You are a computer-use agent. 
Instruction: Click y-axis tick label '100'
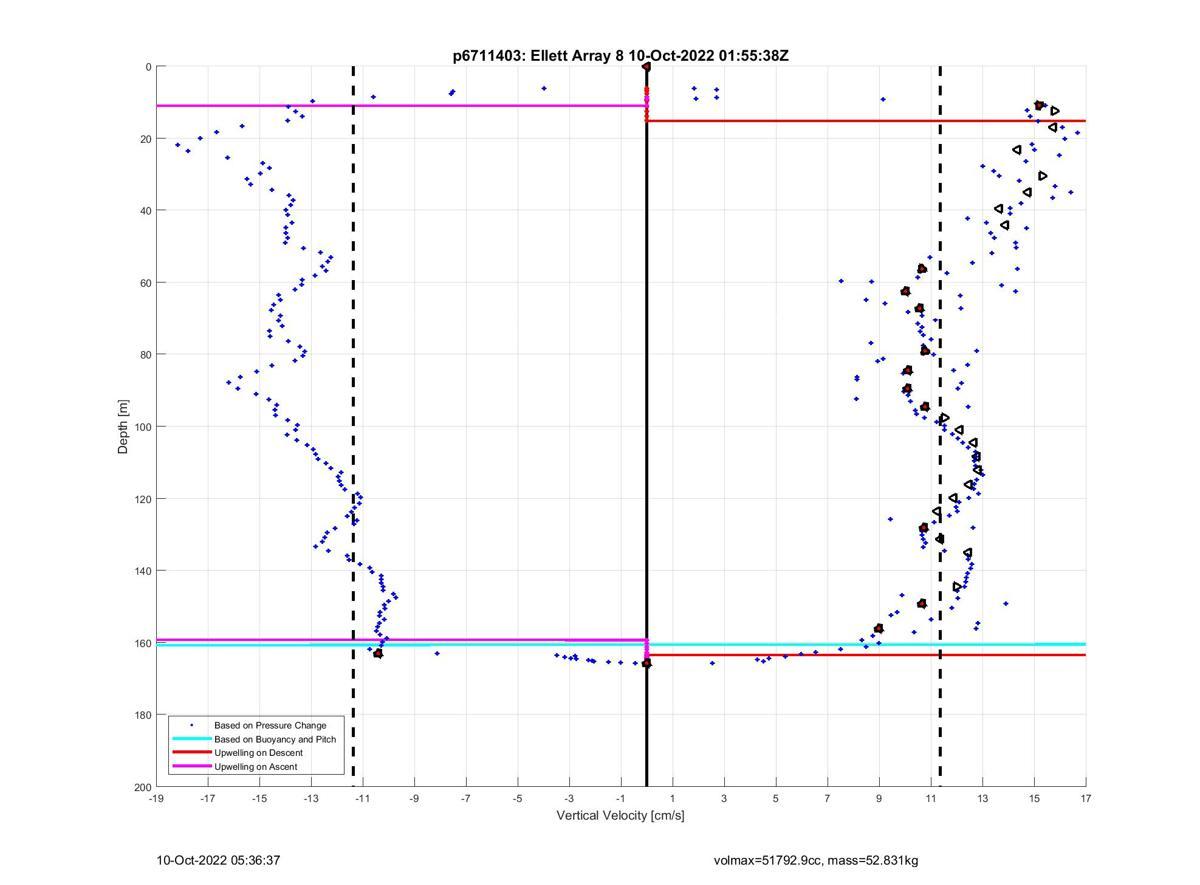142,427
